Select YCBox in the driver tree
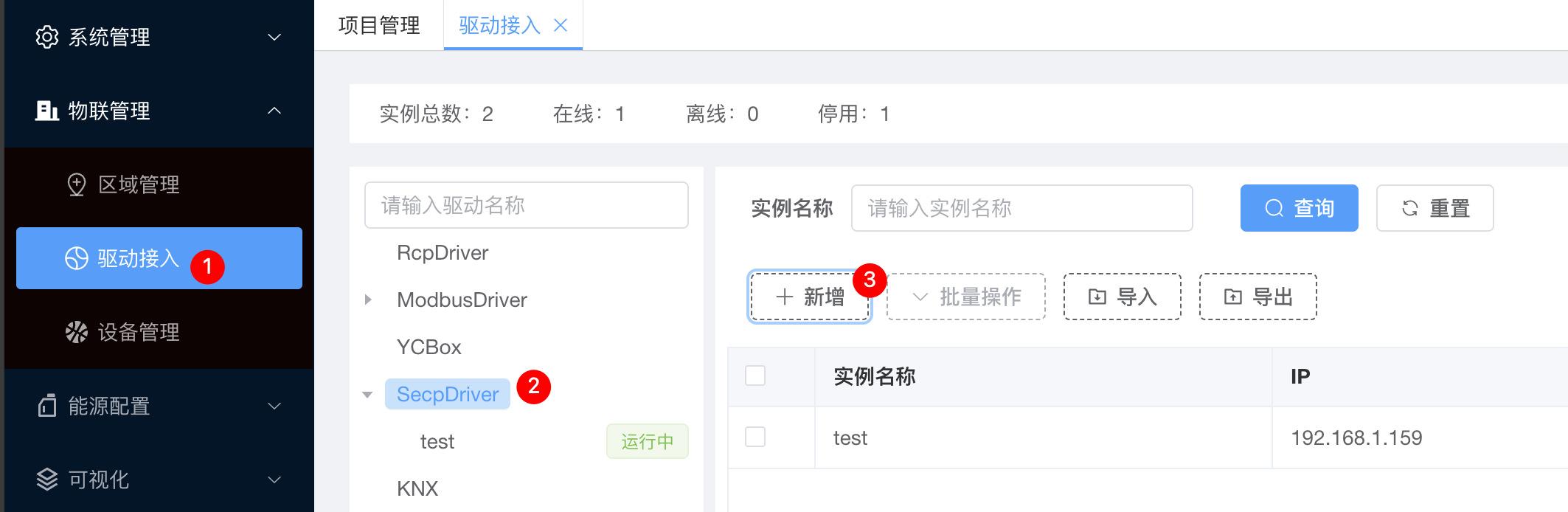Screen dimensions: 1568x512 click(429, 347)
